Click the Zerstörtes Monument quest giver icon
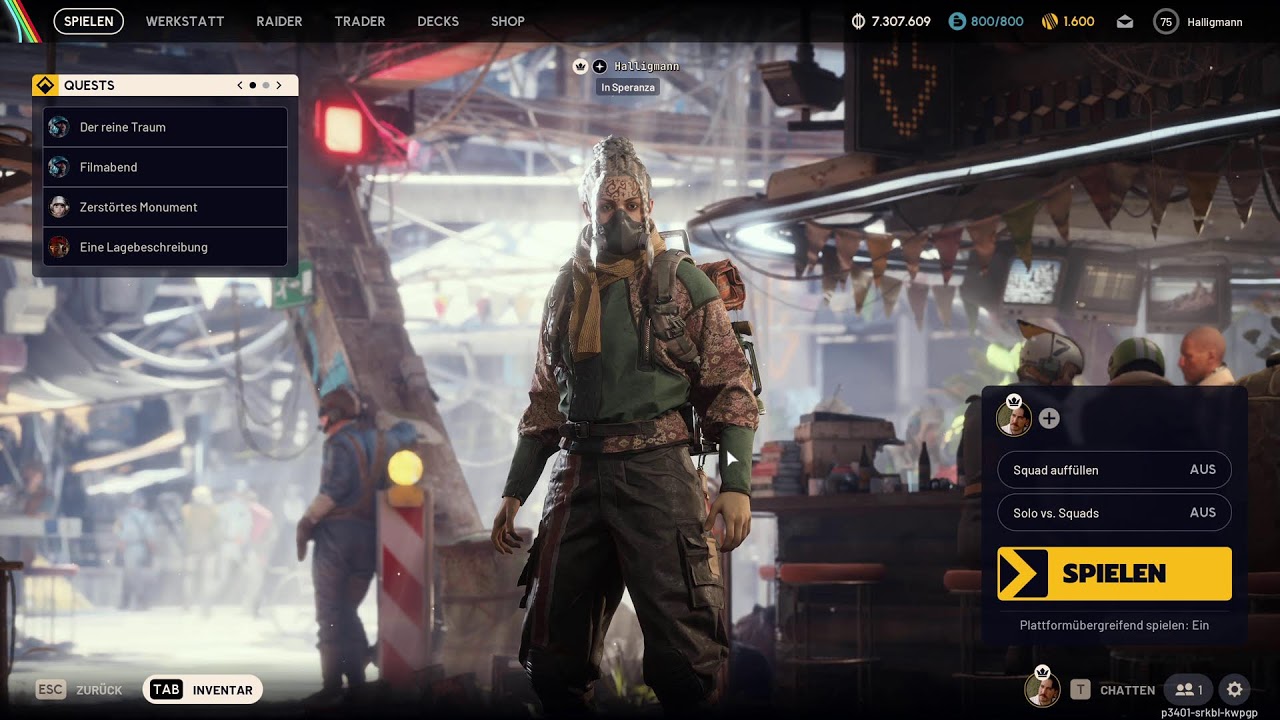This screenshot has height=720, width=1280. [x=59, y=207]
